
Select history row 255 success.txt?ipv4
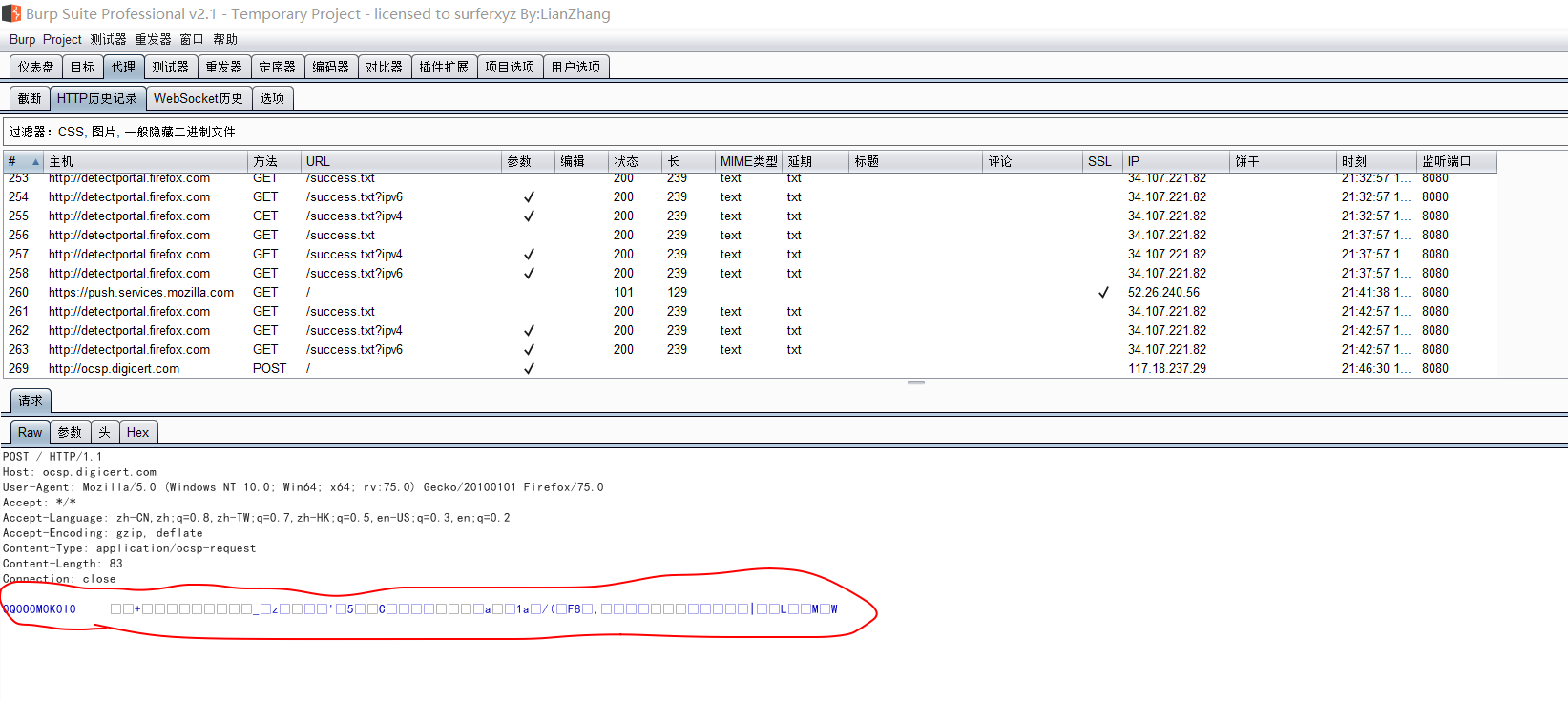click(749, 216)
